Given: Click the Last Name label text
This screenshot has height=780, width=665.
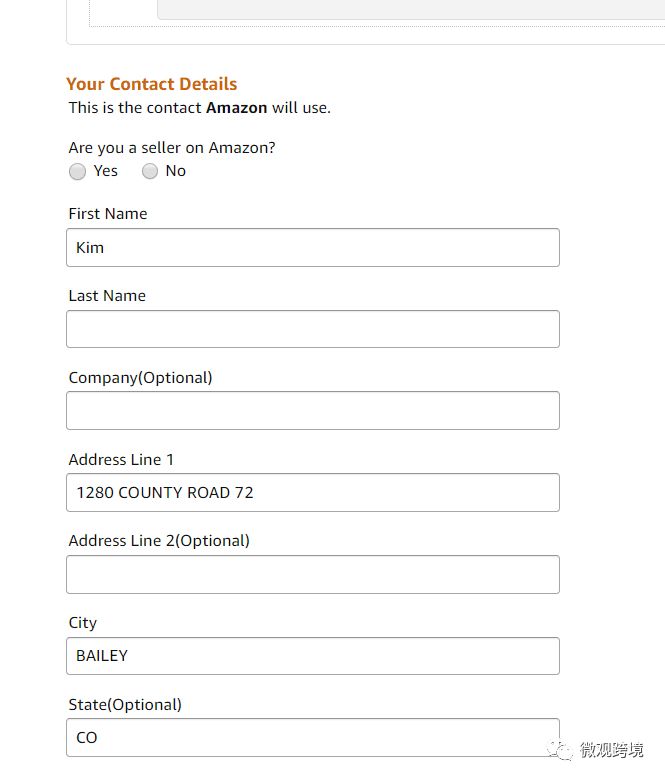Looking at the screenshot, I should point(107,296).
